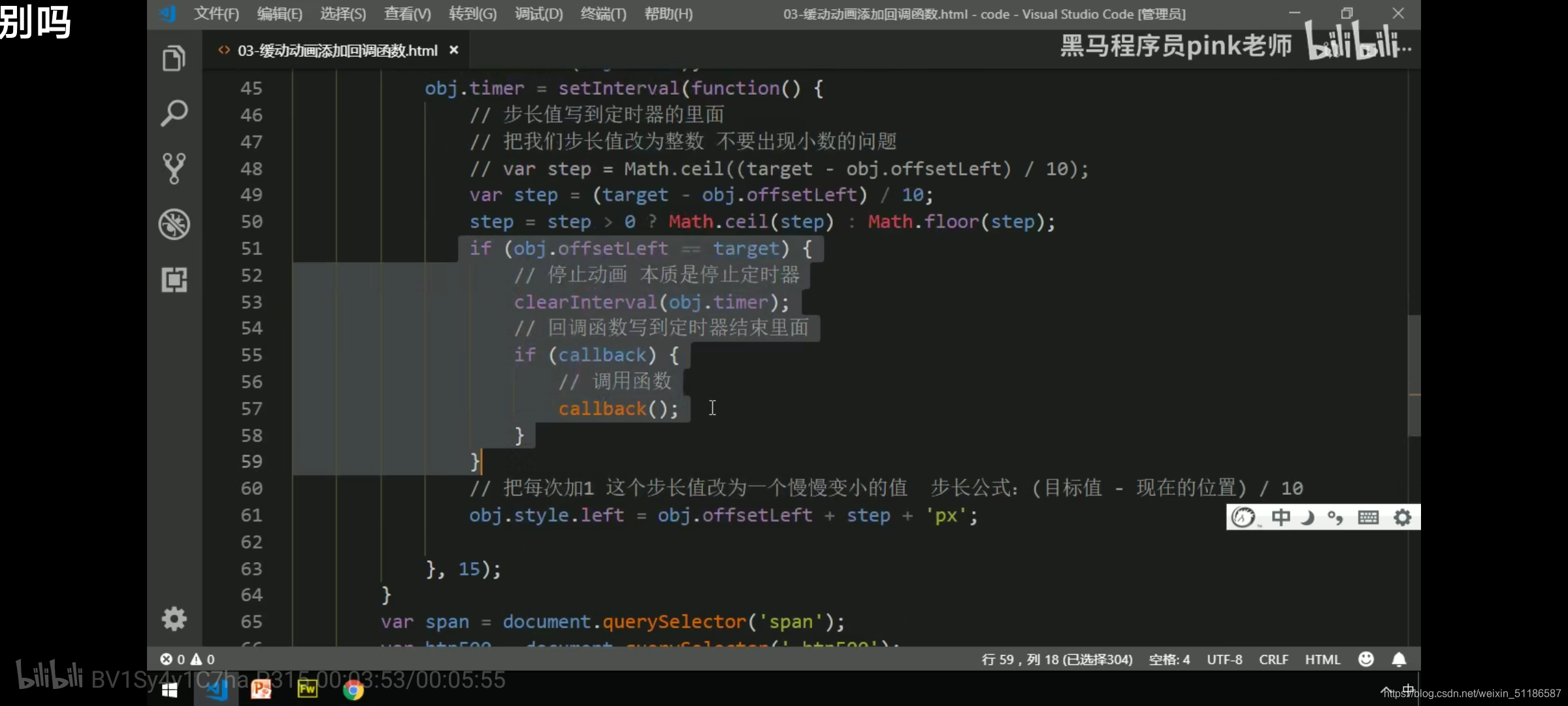The width and height of the screenshot is (1568, 706).
Task: Click the feedback smiley icon in status bar
Action: (x=1366, y=660)
